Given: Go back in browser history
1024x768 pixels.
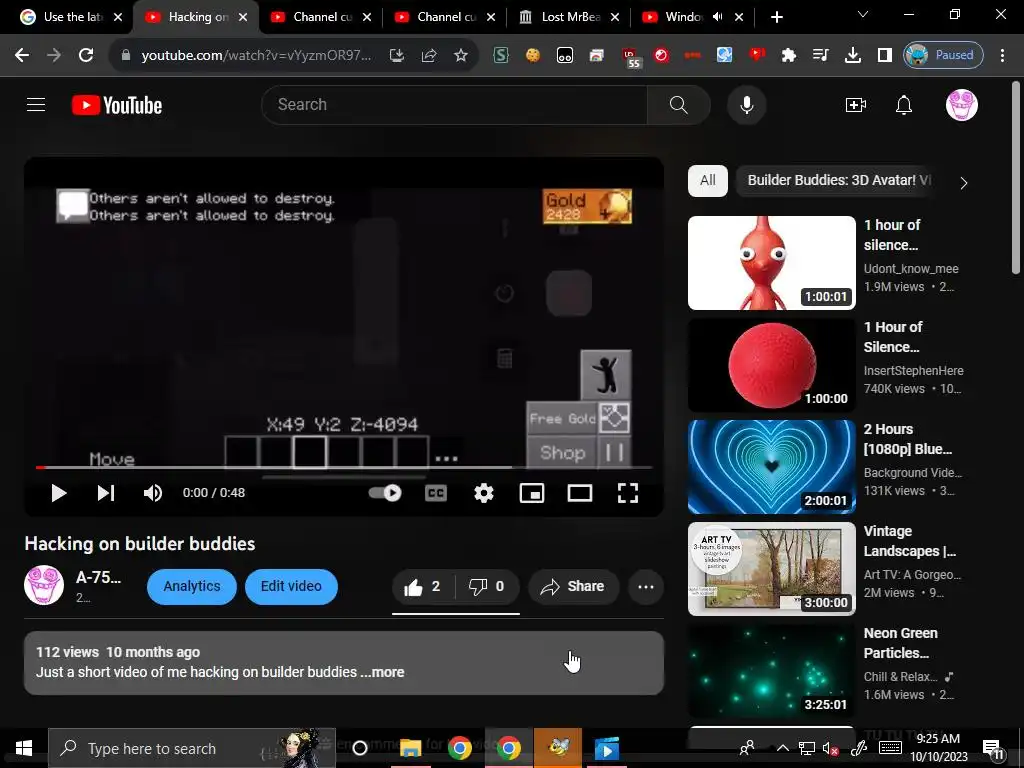Looking at the screenshot, I should click(22, 55).
